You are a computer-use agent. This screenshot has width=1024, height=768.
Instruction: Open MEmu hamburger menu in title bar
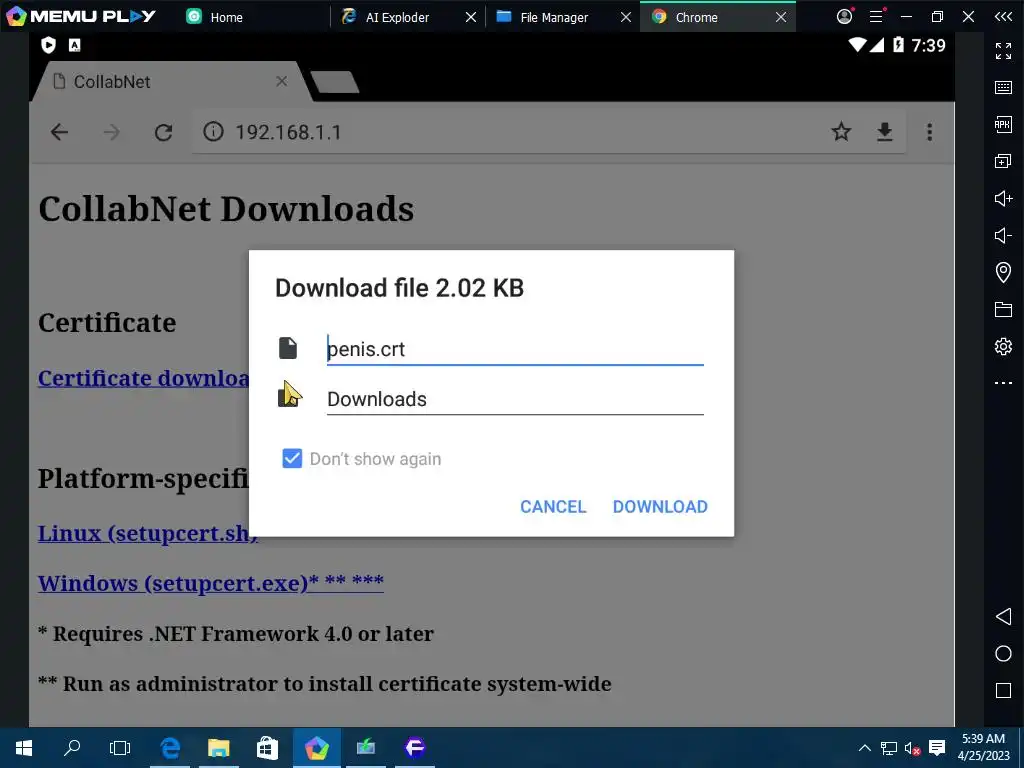[x=876, y=16]
